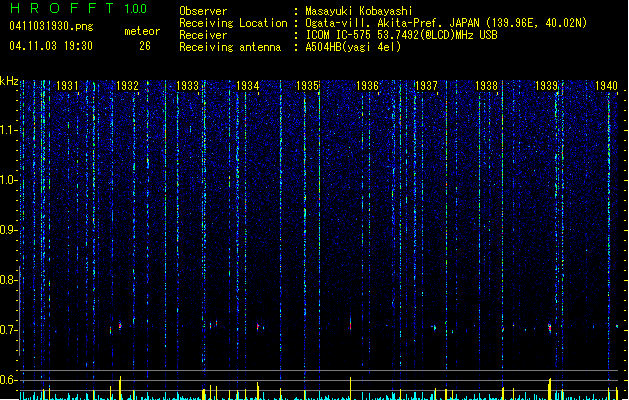Select the filename 0411031930.png
This screenshot has width=629, height=400.
pos(51,26)
